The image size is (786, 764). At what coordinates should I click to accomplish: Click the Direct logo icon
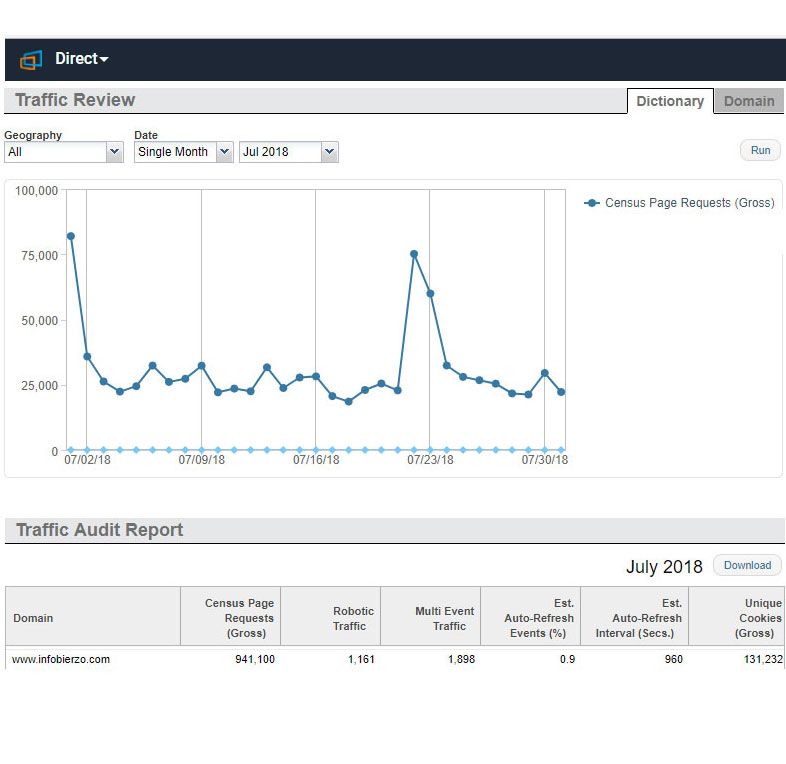pyautogui.click(x=31, y=59)
